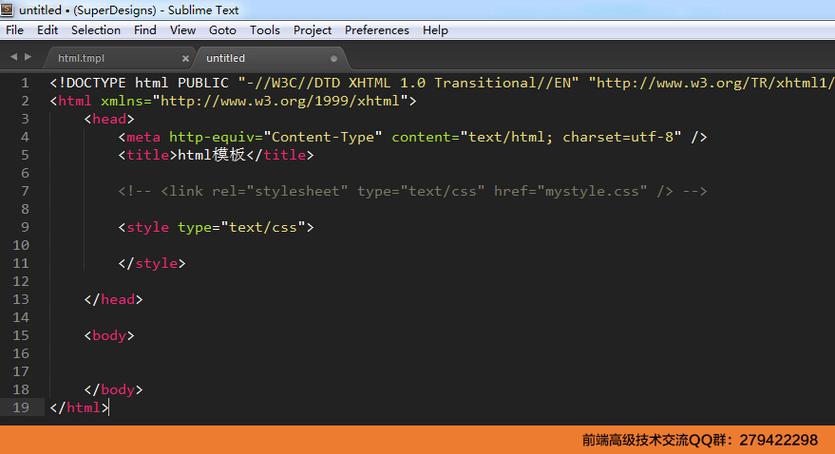This screenshot has height=454, width=835.
Task: Click the opening style tag
Action: 216,227
